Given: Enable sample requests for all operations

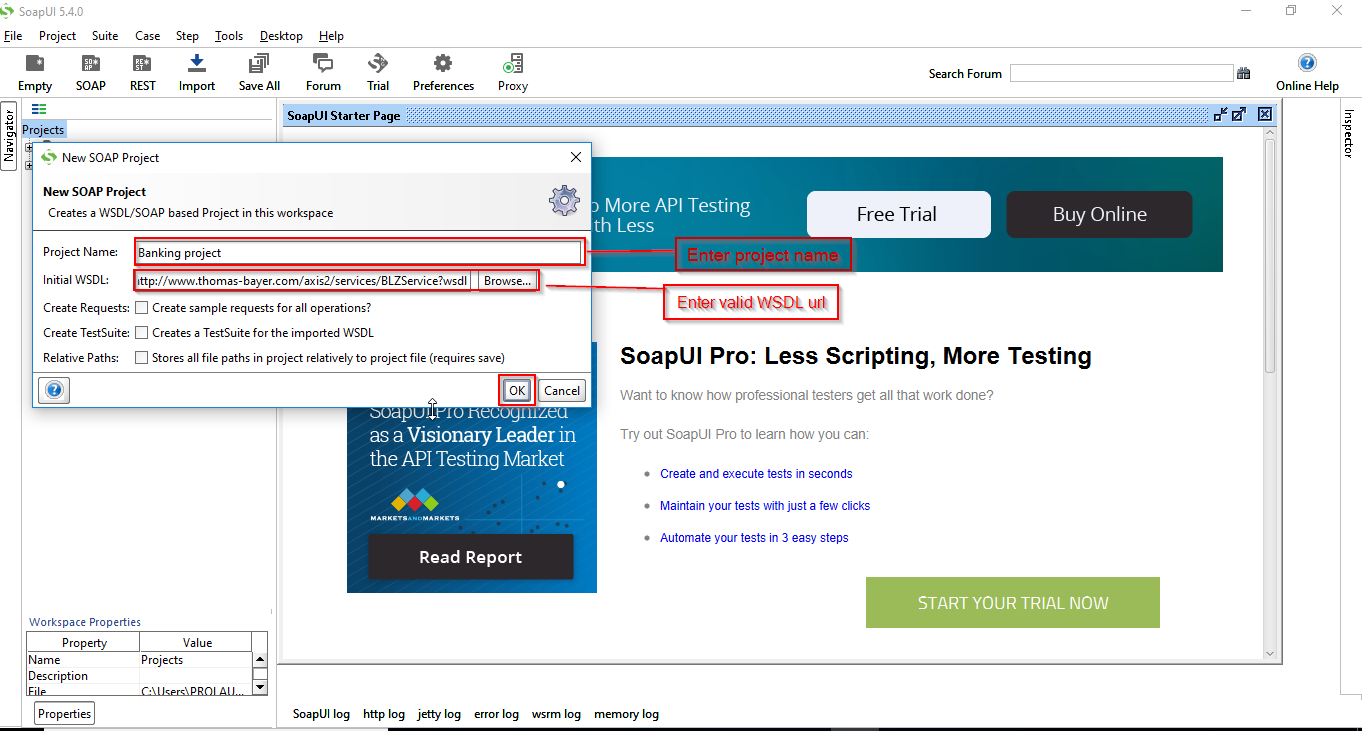Looking at the screenshot, I should (x=141, y=308).
